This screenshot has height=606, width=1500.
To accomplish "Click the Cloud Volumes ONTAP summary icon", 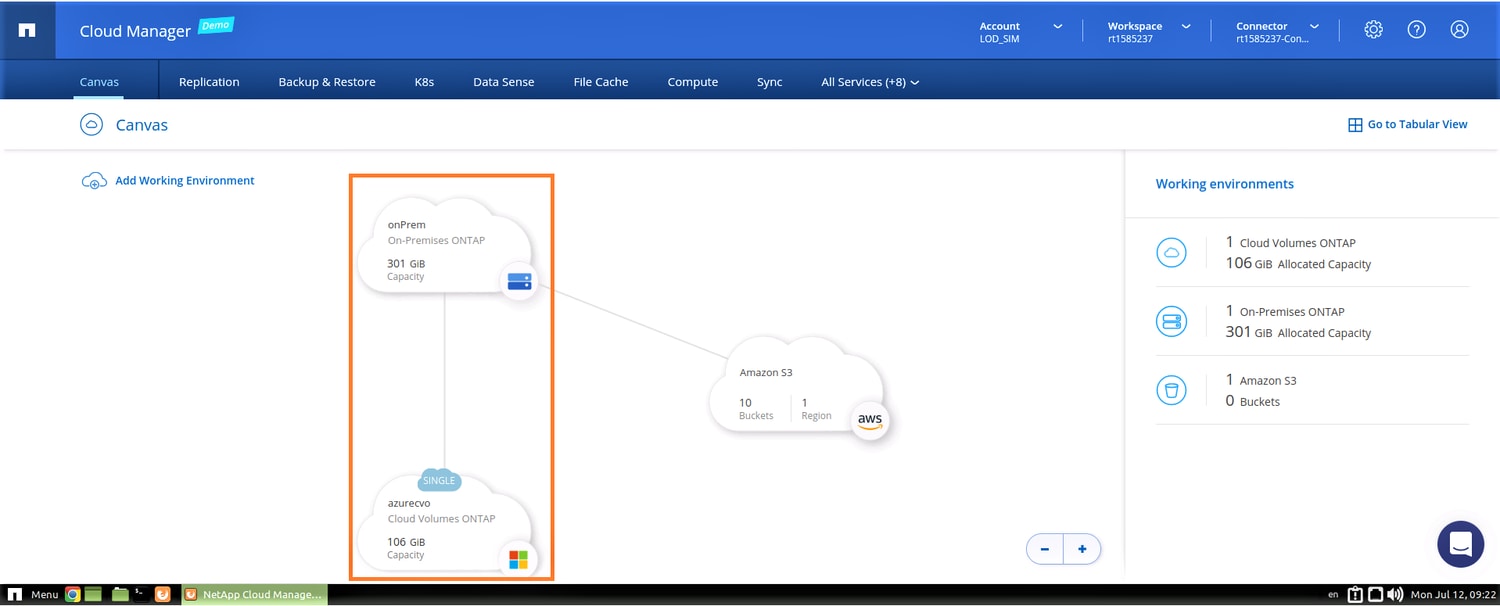I will tap(1171, 253).
